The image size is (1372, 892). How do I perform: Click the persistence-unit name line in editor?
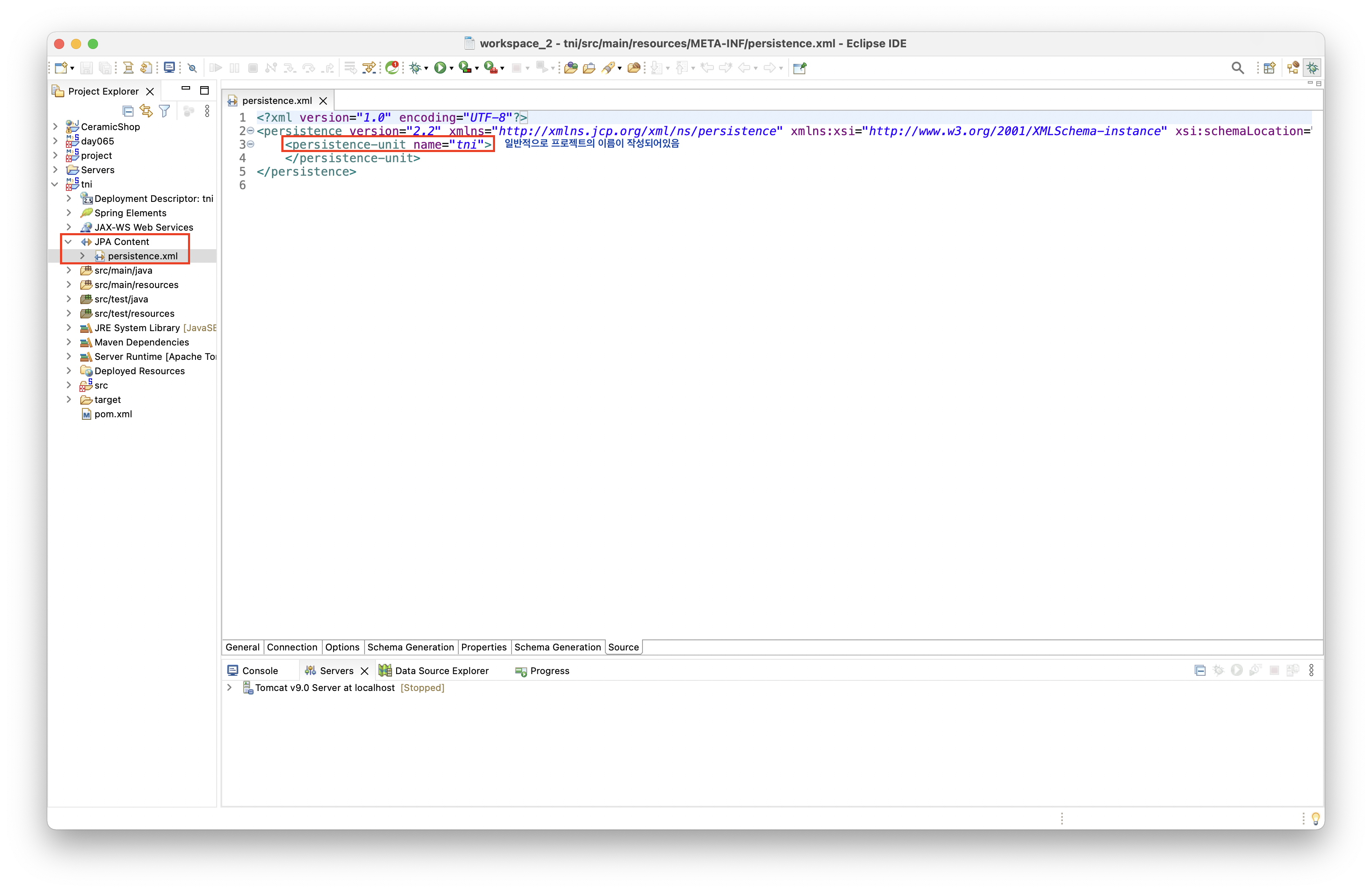coord(388,144)
